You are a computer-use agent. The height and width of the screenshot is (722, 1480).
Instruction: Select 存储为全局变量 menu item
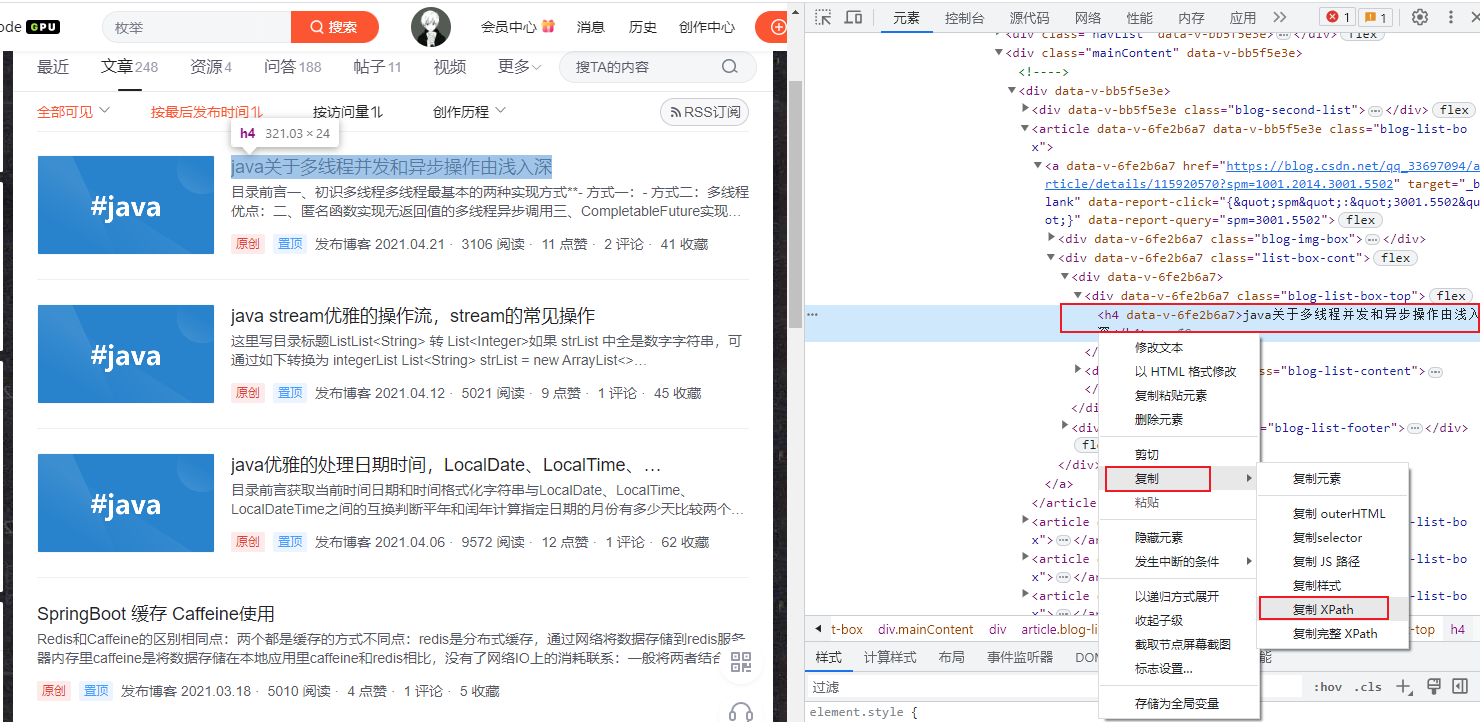(x=1177, y=704)
